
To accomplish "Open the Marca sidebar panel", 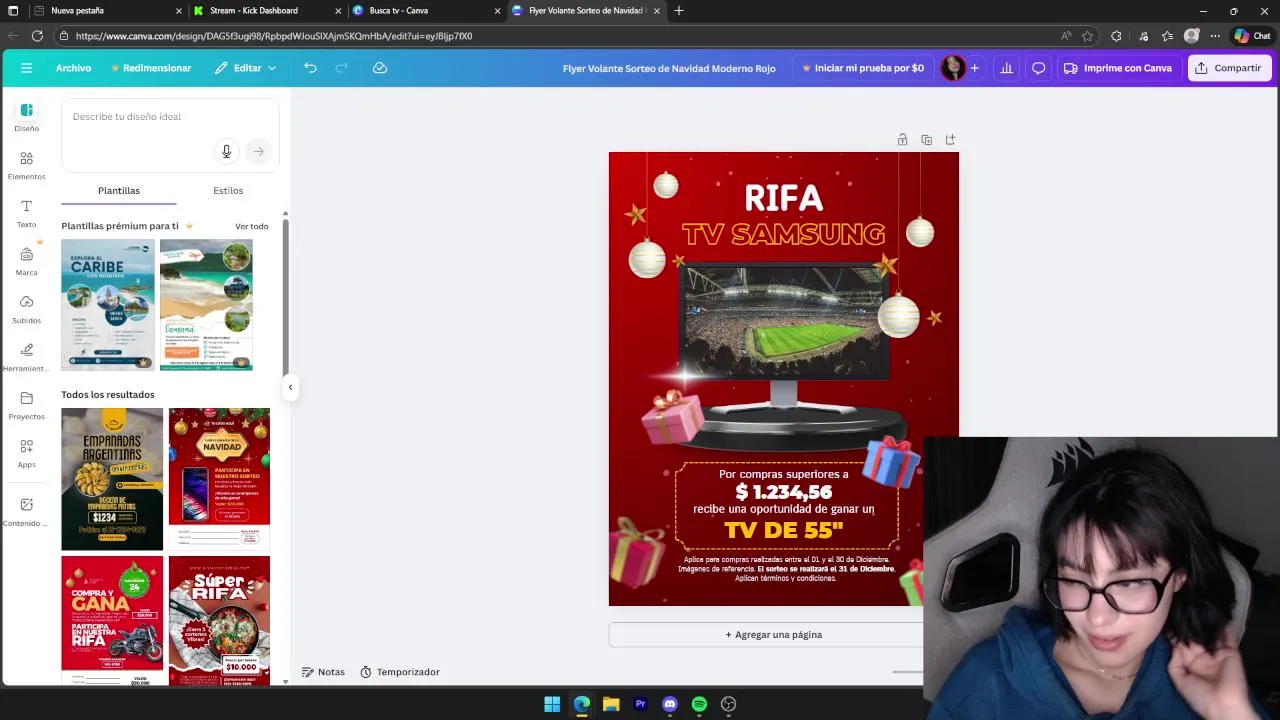I will tap(26, 261).
